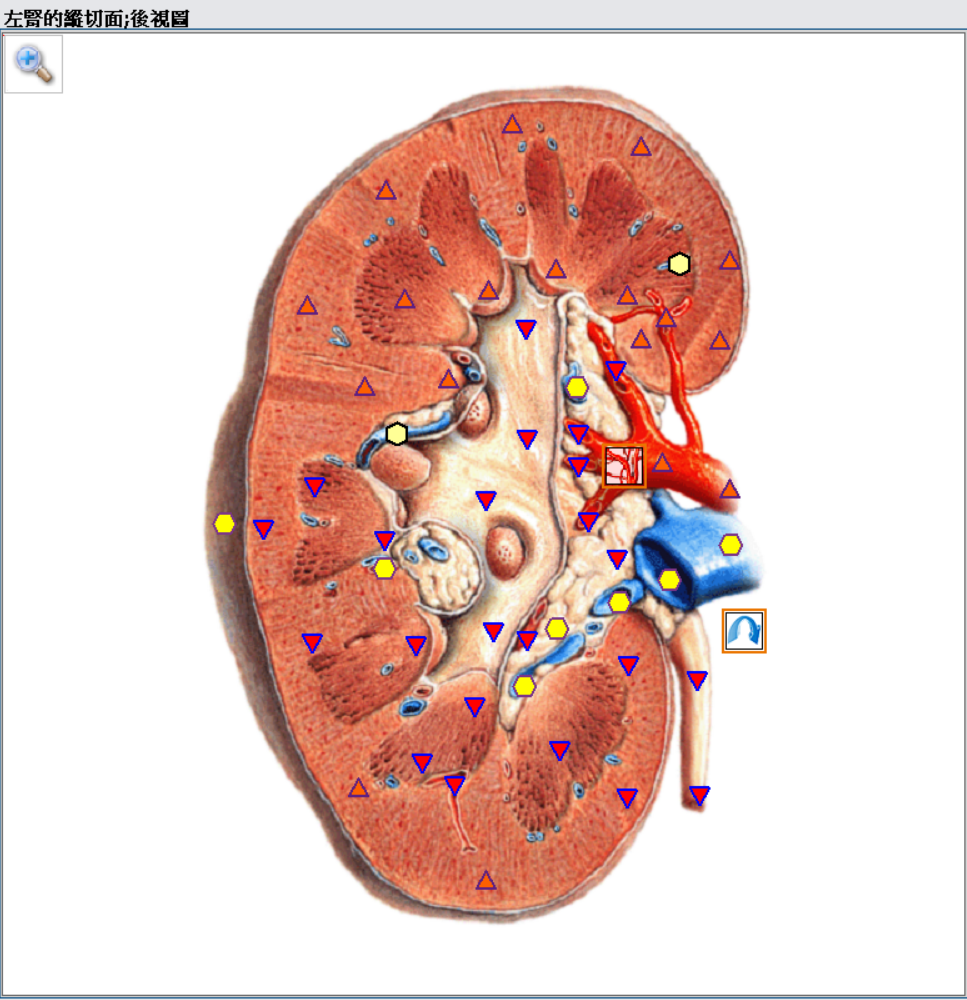The image size is (967, 1000).
Task: Click the title text 左腎的縱切面;後視圖
Action: click(97, 18)
